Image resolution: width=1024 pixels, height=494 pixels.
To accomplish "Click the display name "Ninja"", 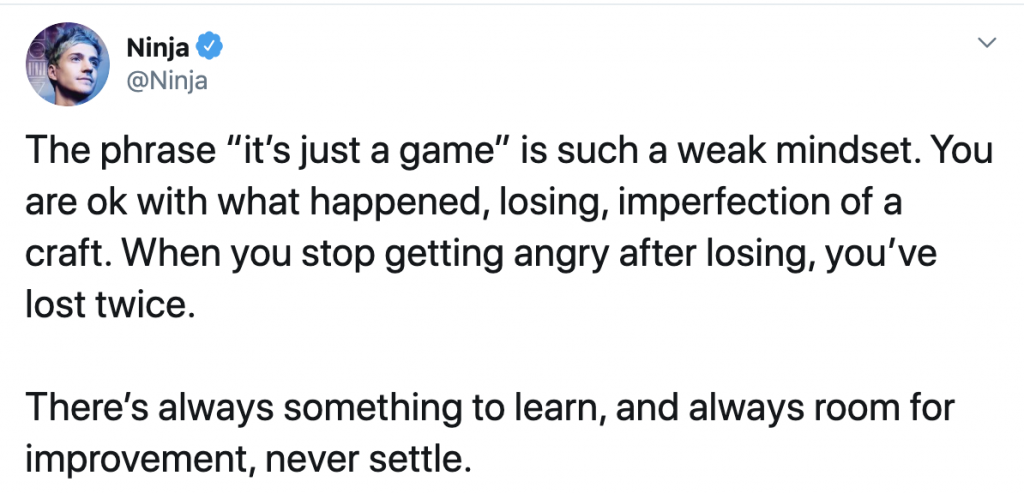I will coord(159,46).
